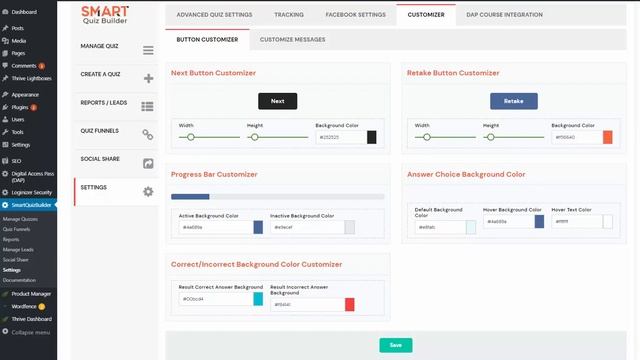Screen dimensions: 640x360
Task: Click Result Correct Answer Background input
Action: pyautogui.click(x=216, y=299)
